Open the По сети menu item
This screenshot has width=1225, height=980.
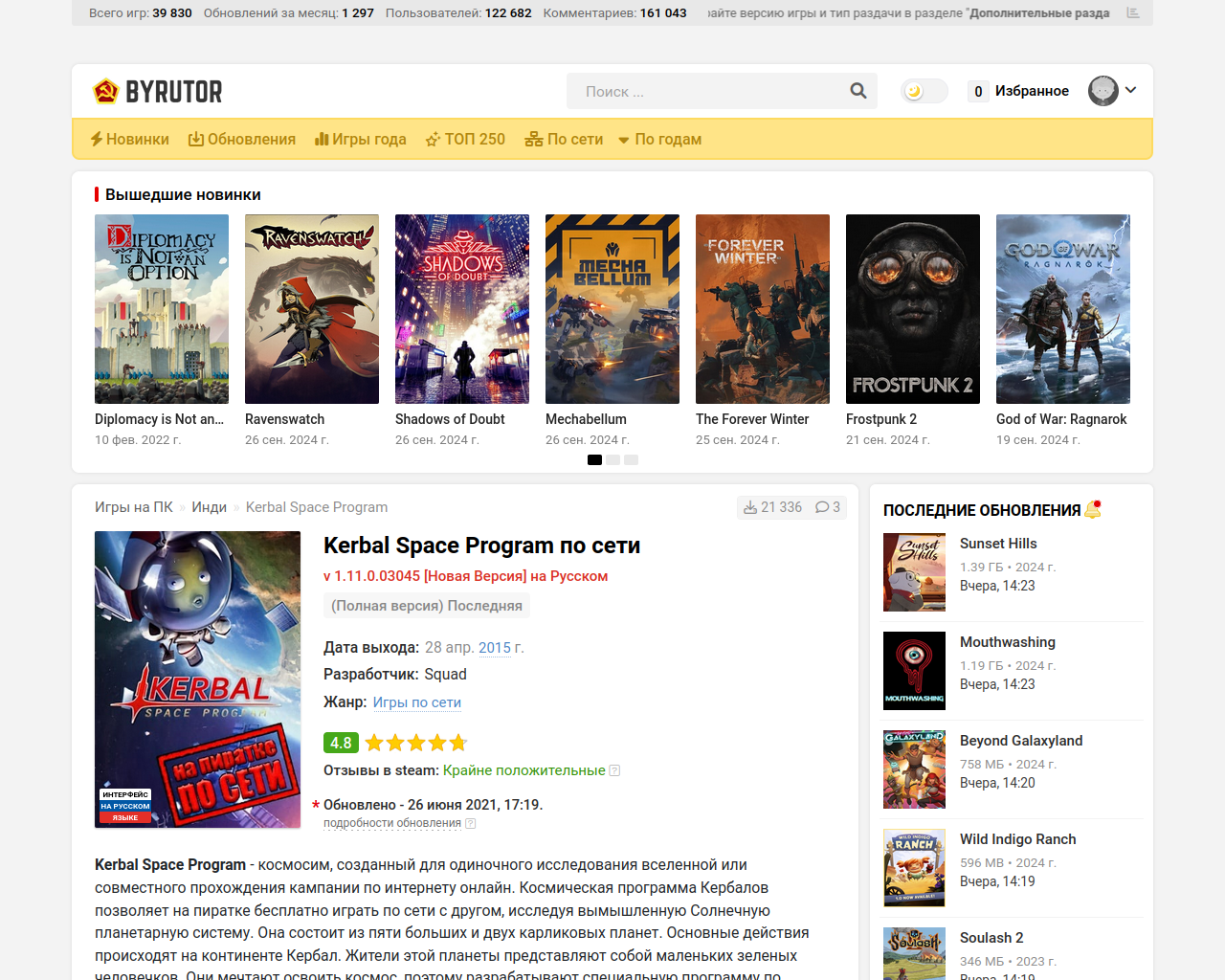tap(564, 139)
